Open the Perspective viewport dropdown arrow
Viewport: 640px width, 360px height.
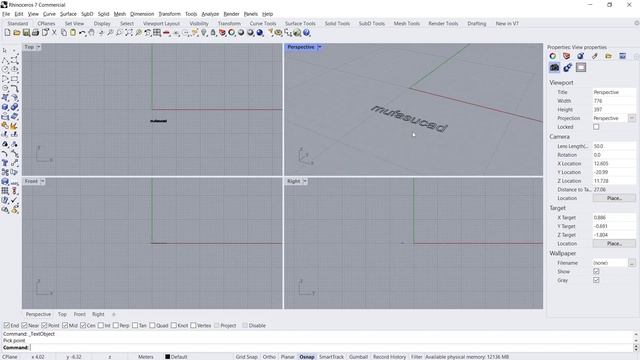tap(320, 47)
